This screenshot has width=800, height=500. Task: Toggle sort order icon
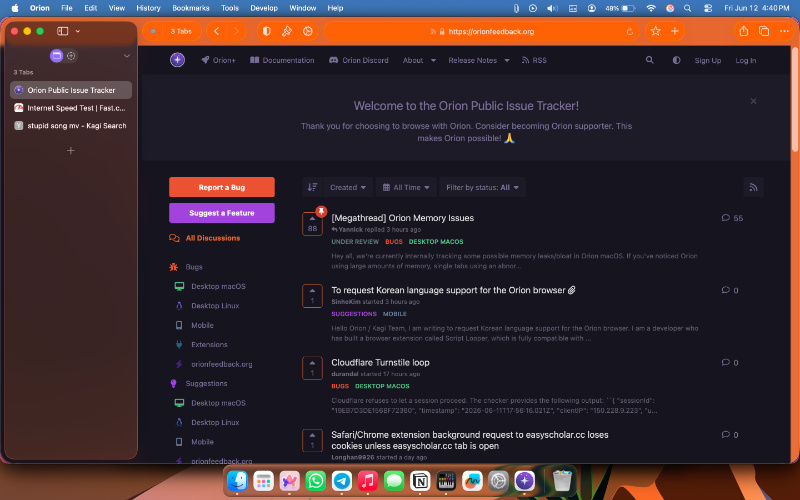point(312,187)
